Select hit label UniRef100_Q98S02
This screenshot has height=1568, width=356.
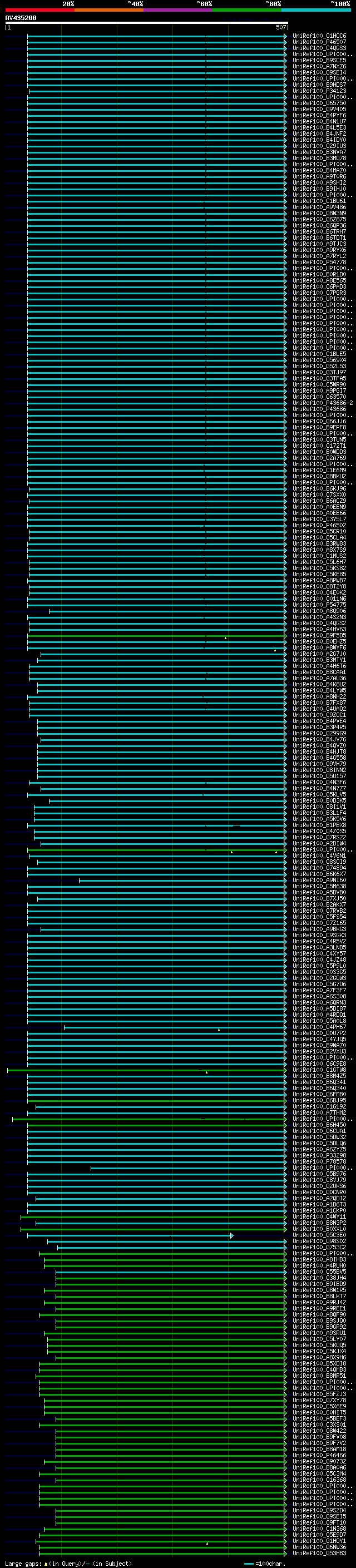coord(319,1241)
